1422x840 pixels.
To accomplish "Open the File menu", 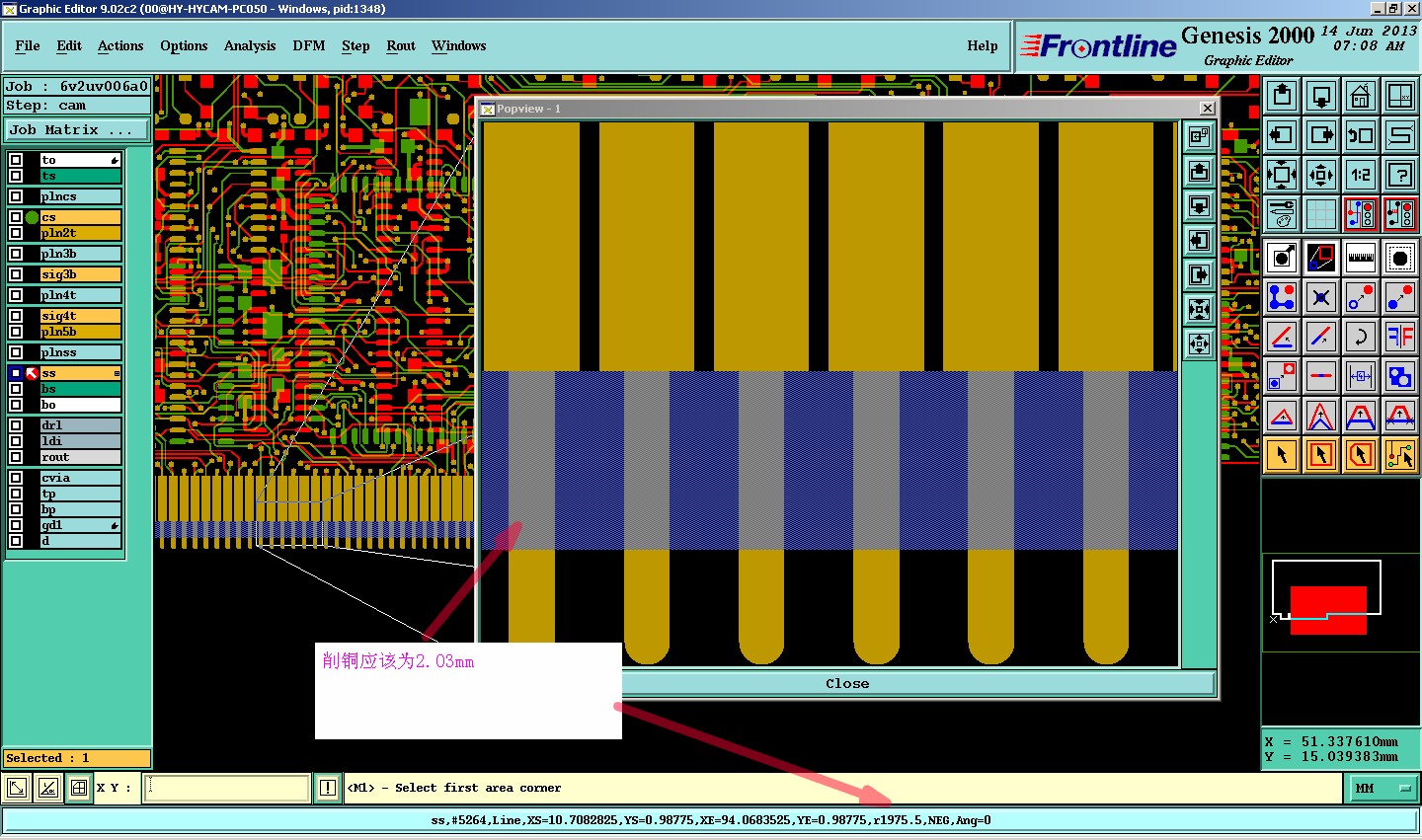I will pos(28,45).
